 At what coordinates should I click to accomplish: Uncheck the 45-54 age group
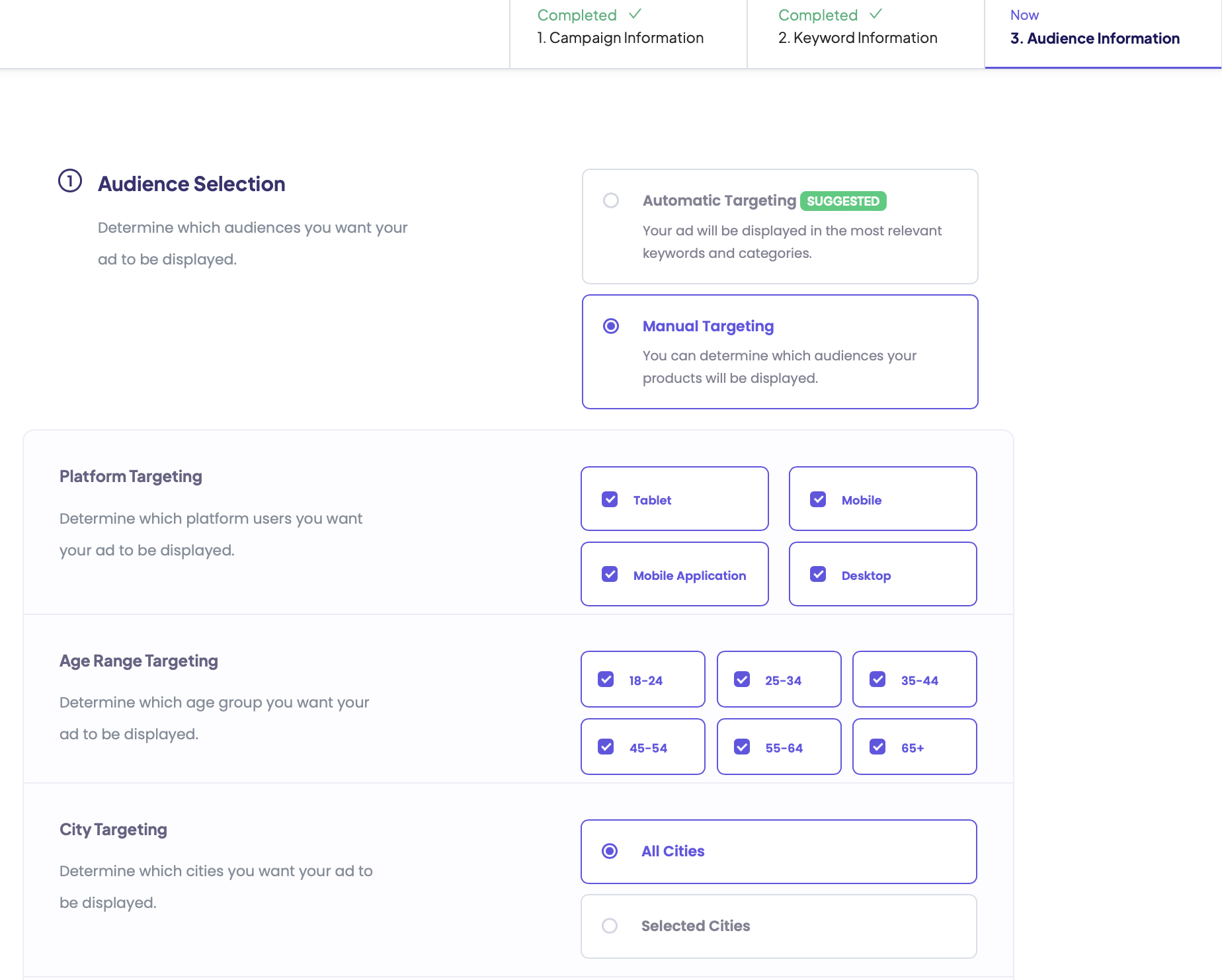[606, 747]
